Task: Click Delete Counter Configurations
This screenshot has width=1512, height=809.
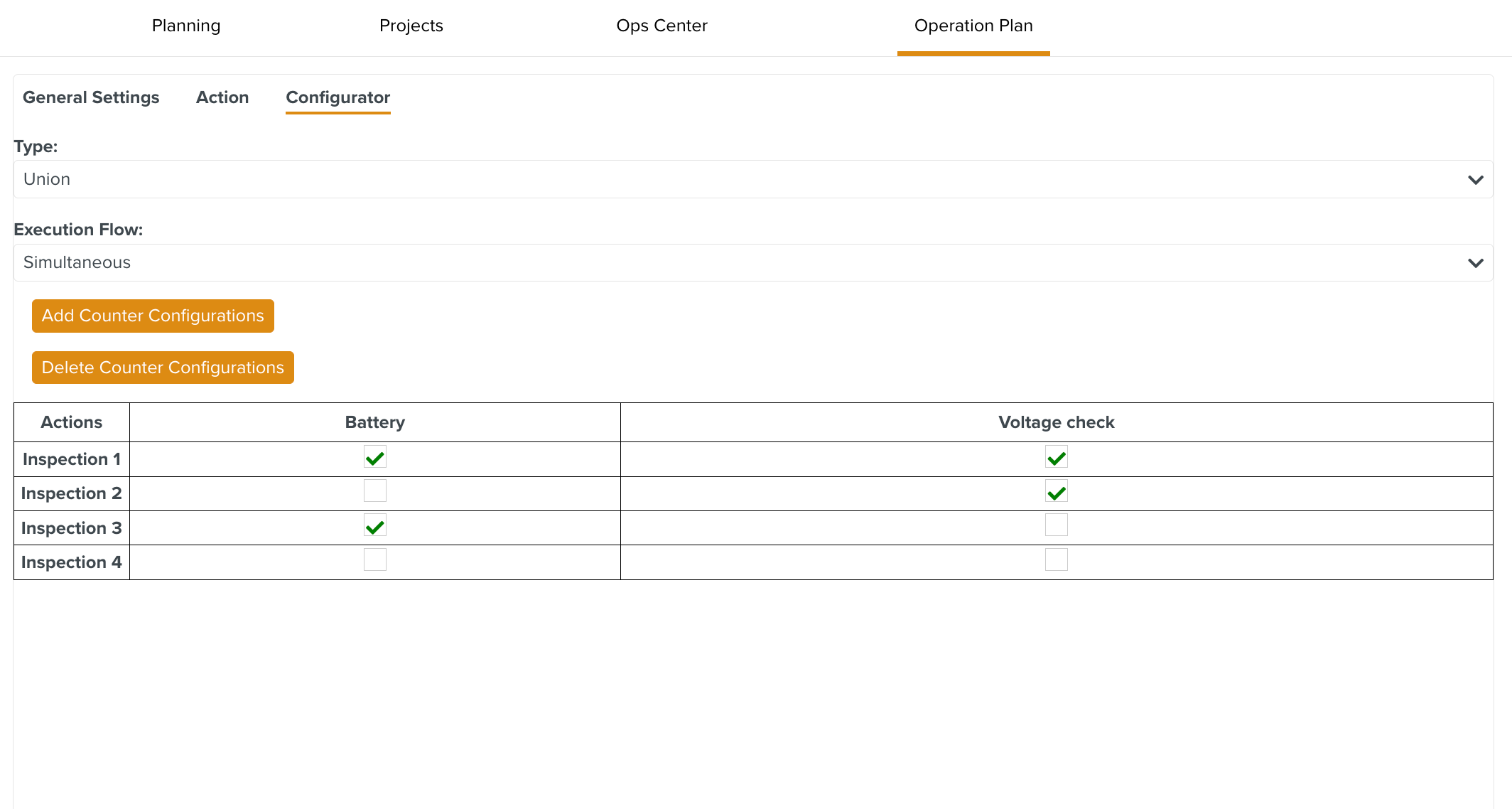Action: [x=162, y=368]
